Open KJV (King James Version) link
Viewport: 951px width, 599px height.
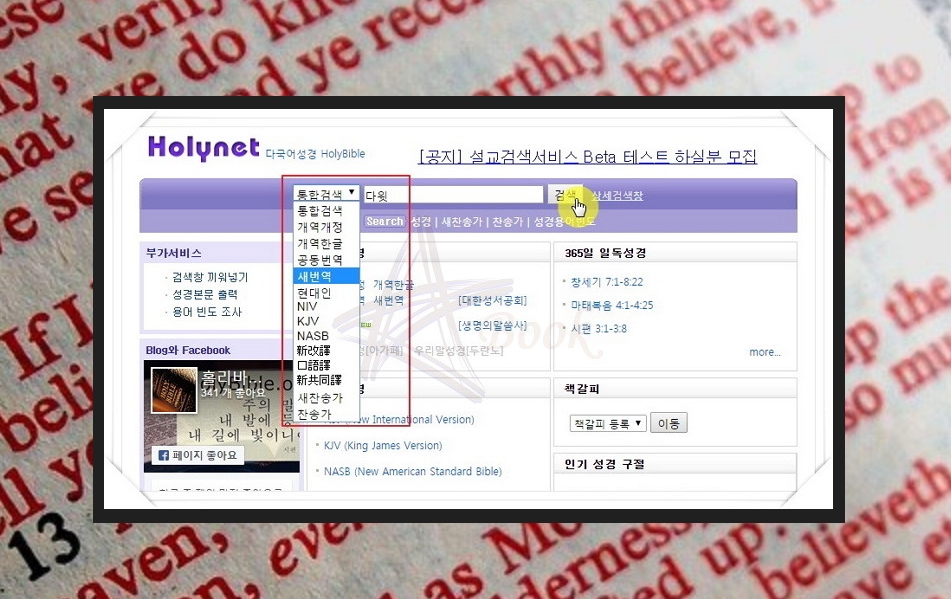pos(383,446)
